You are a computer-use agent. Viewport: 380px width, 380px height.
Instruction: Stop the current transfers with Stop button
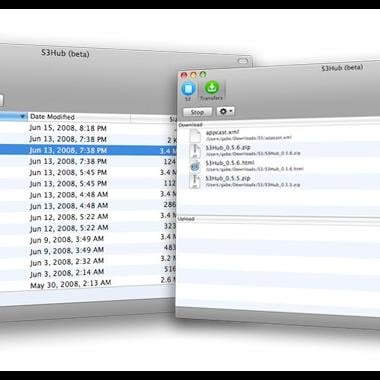point(197,112)
